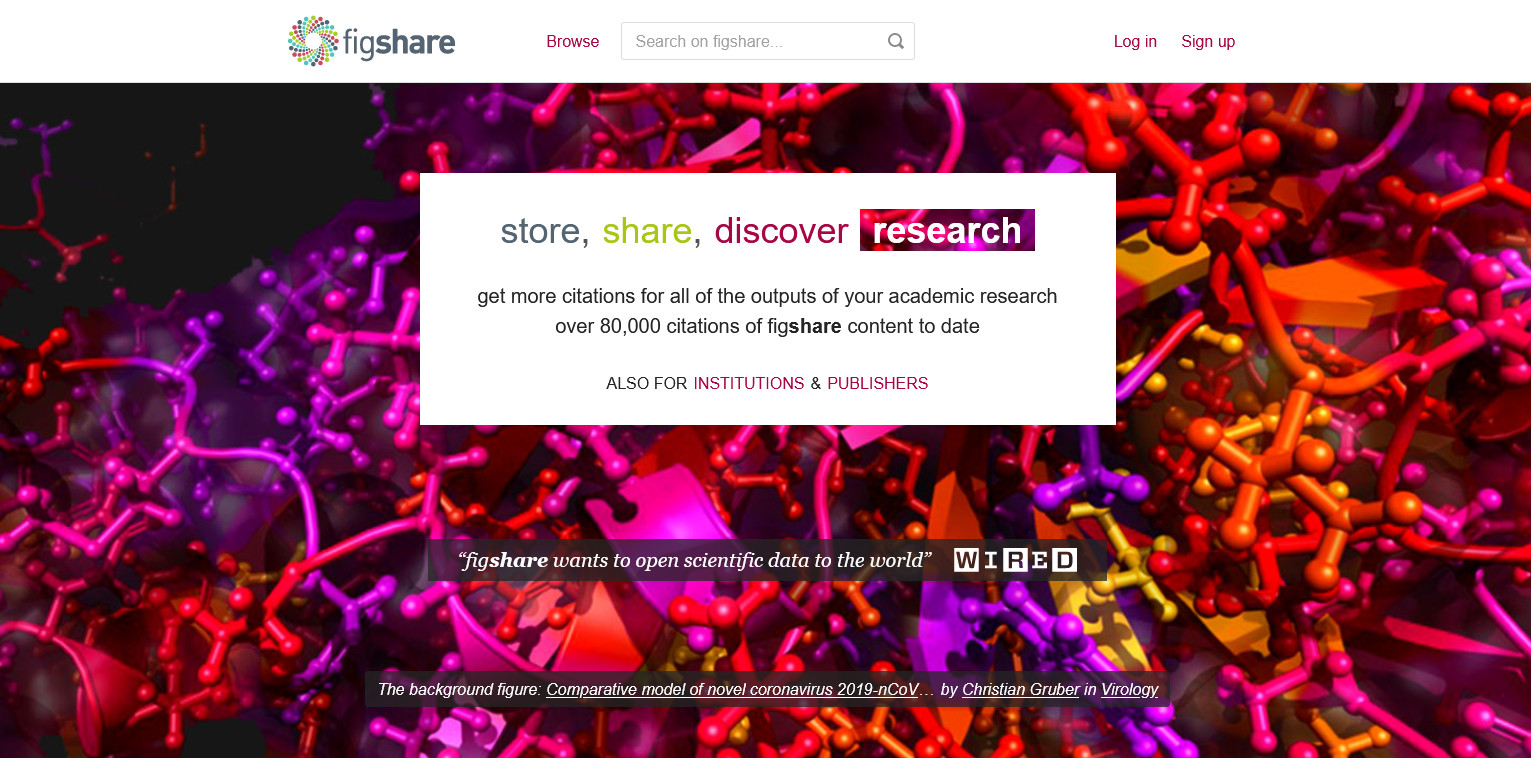This screenshot has height=758, width=1531.
Task: Click the crimson 'discover' headline word
Action: point(781,231)
